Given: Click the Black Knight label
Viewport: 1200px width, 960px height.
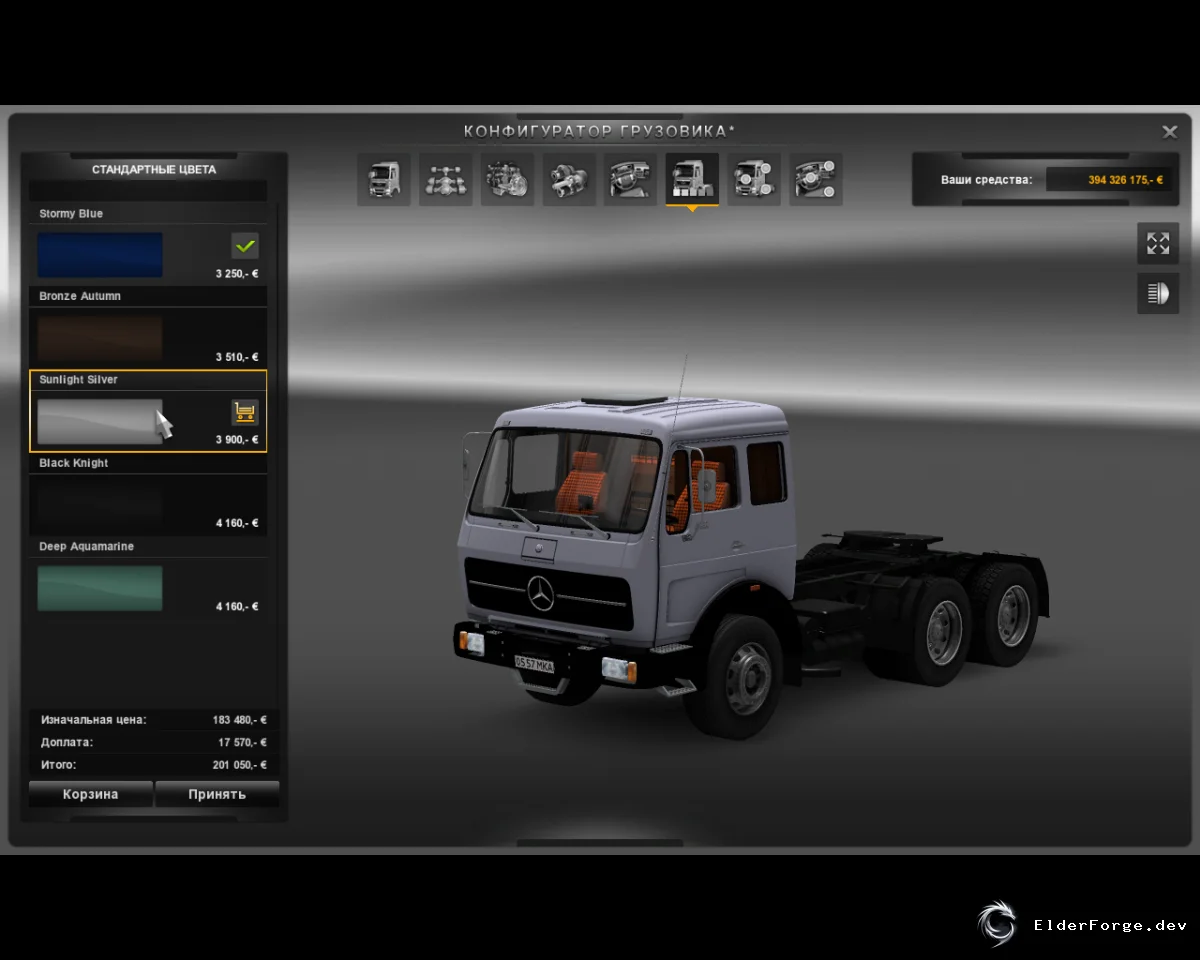Looking at the screenshot, I should point(74,463).
